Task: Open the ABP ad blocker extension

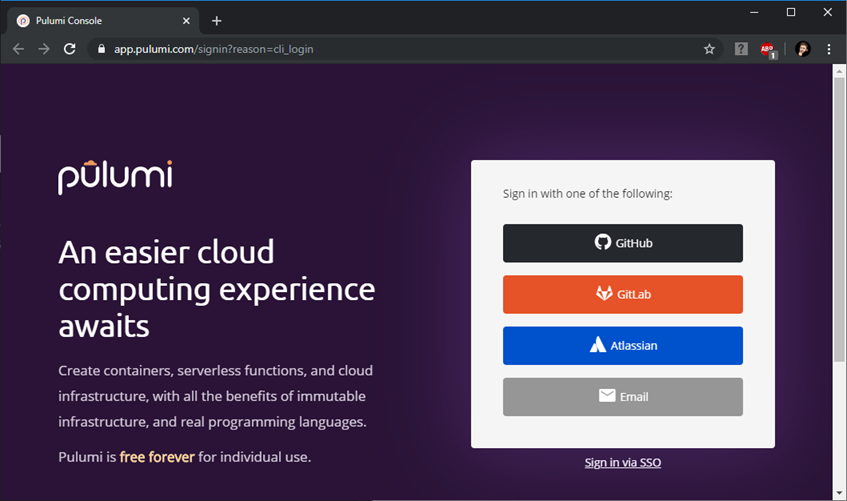Action: [768, 50]
